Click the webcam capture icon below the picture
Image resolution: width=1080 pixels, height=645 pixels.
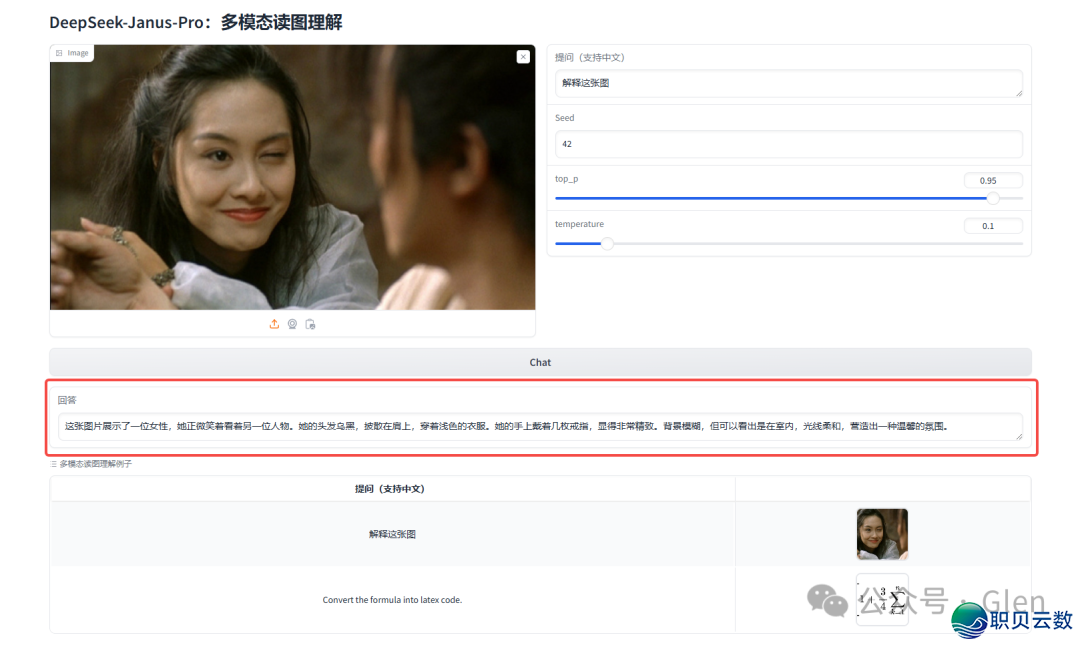292,324
